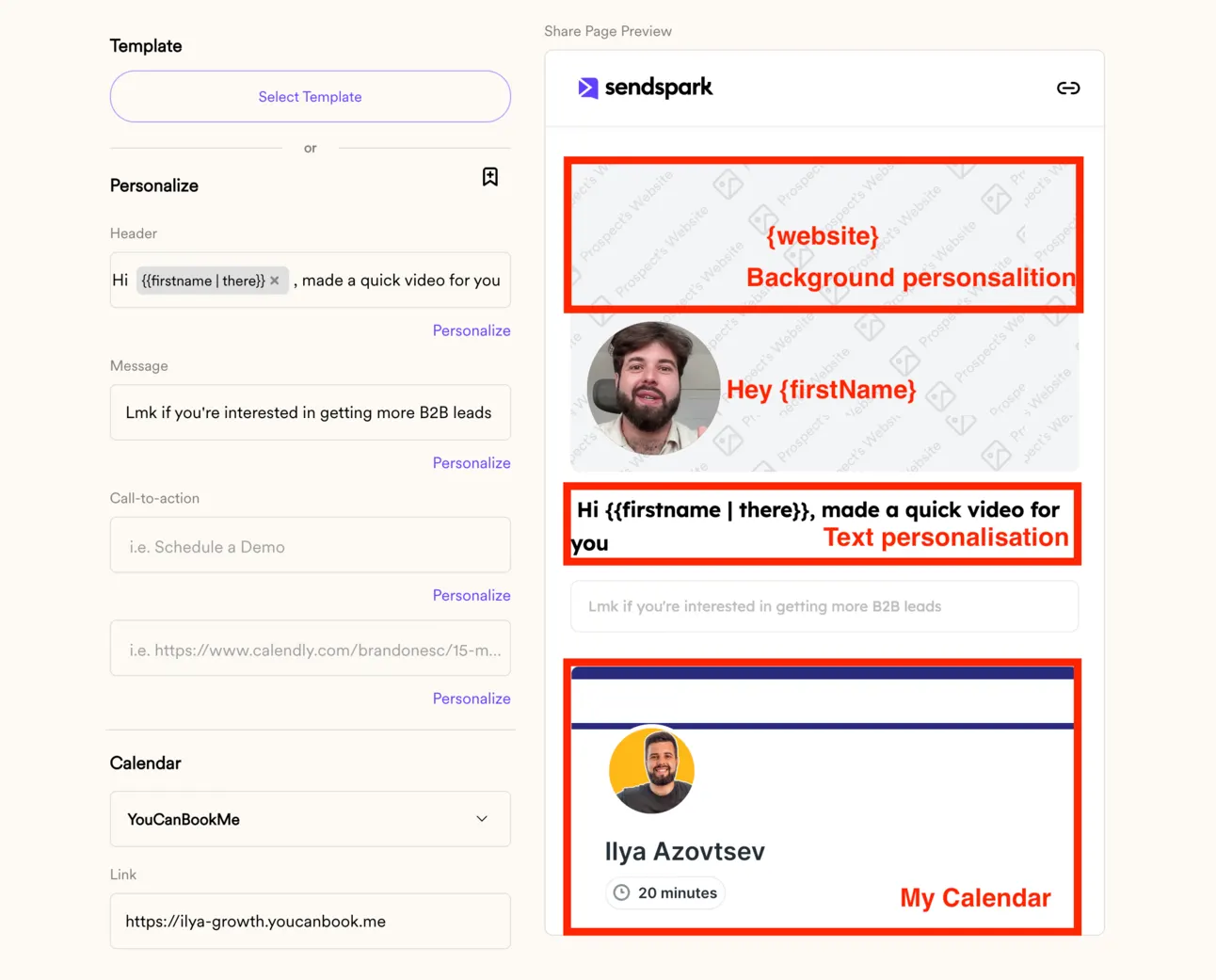
Task: Click the Ilya Azovtsev name in calendar
Action: (x=684, y=851)
